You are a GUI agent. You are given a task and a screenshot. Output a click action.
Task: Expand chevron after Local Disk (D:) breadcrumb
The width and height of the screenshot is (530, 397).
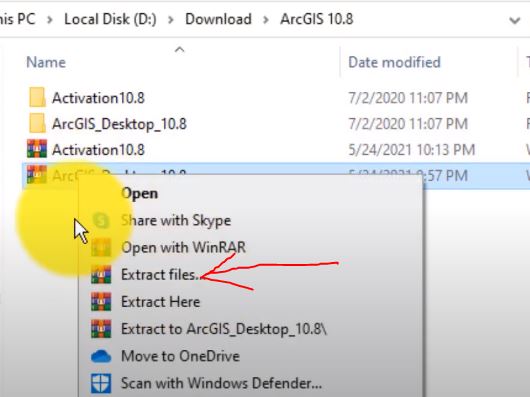coord(171,20)
